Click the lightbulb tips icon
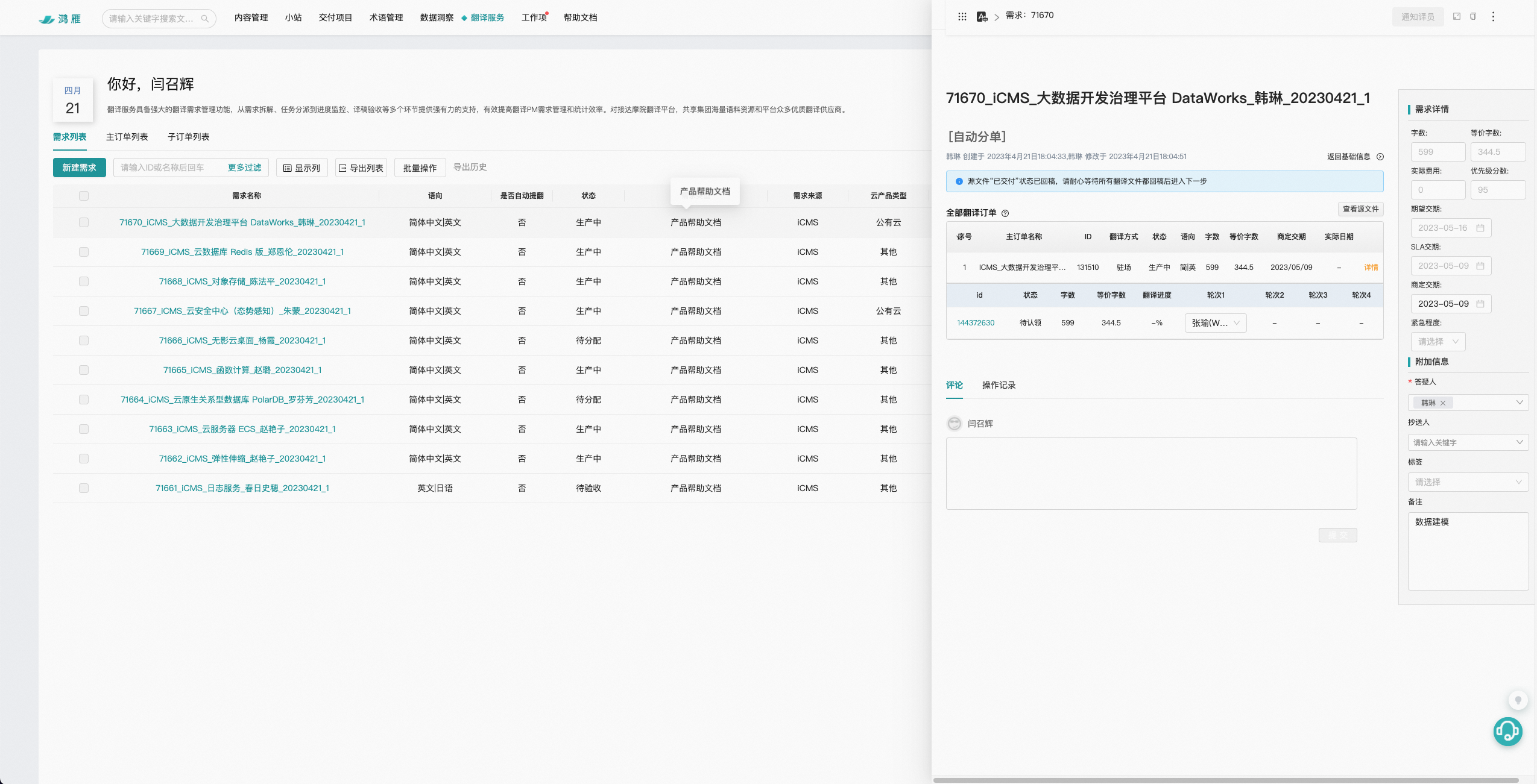1537x784 pixels. point(1518,700)
